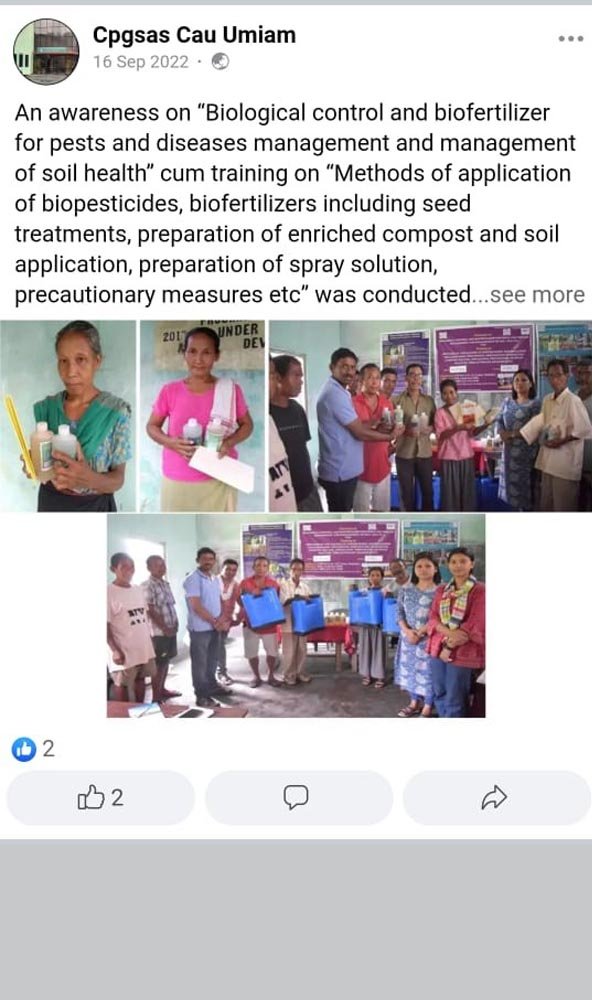Open the Cpgsas Cau Umiam page name
The height and width of the screenshot is (1000, 592).
[x=194, y=35]
